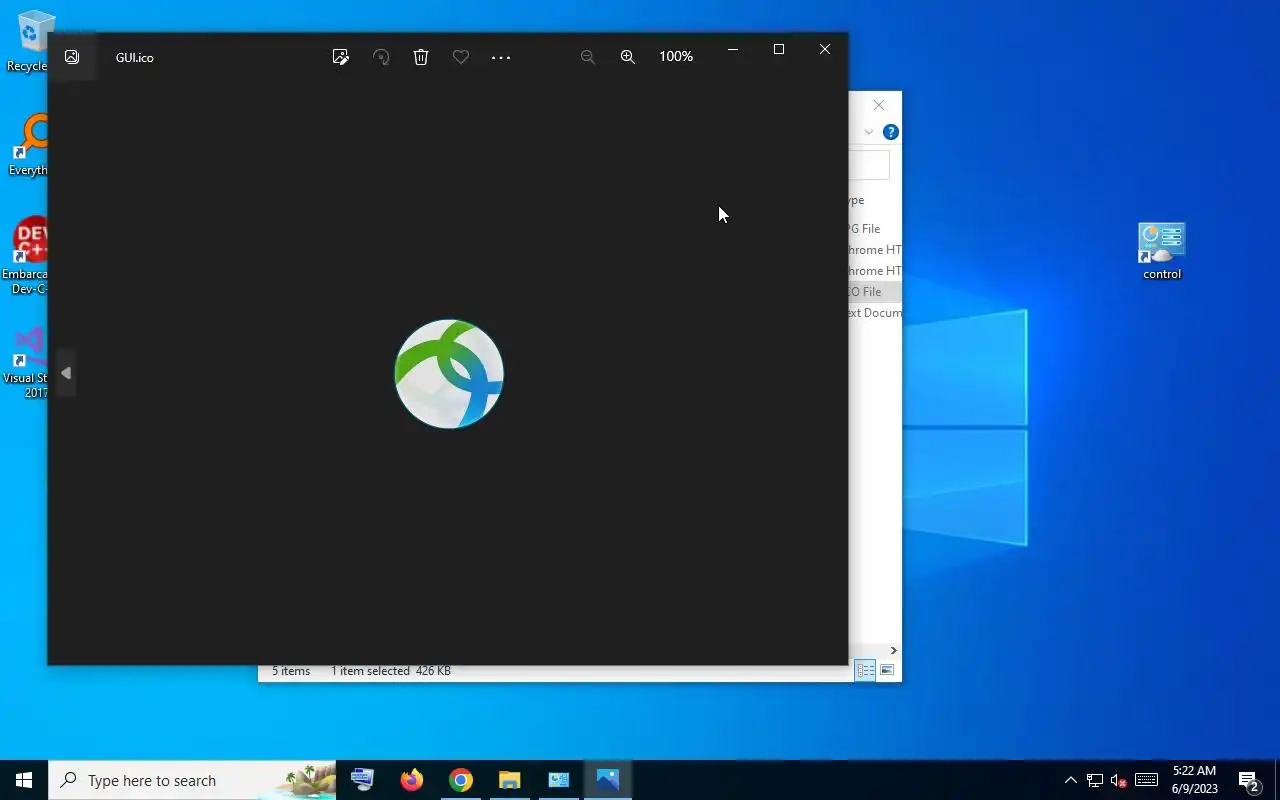
Task: Show hidden system tray icons
Action: coord(1070,780)
